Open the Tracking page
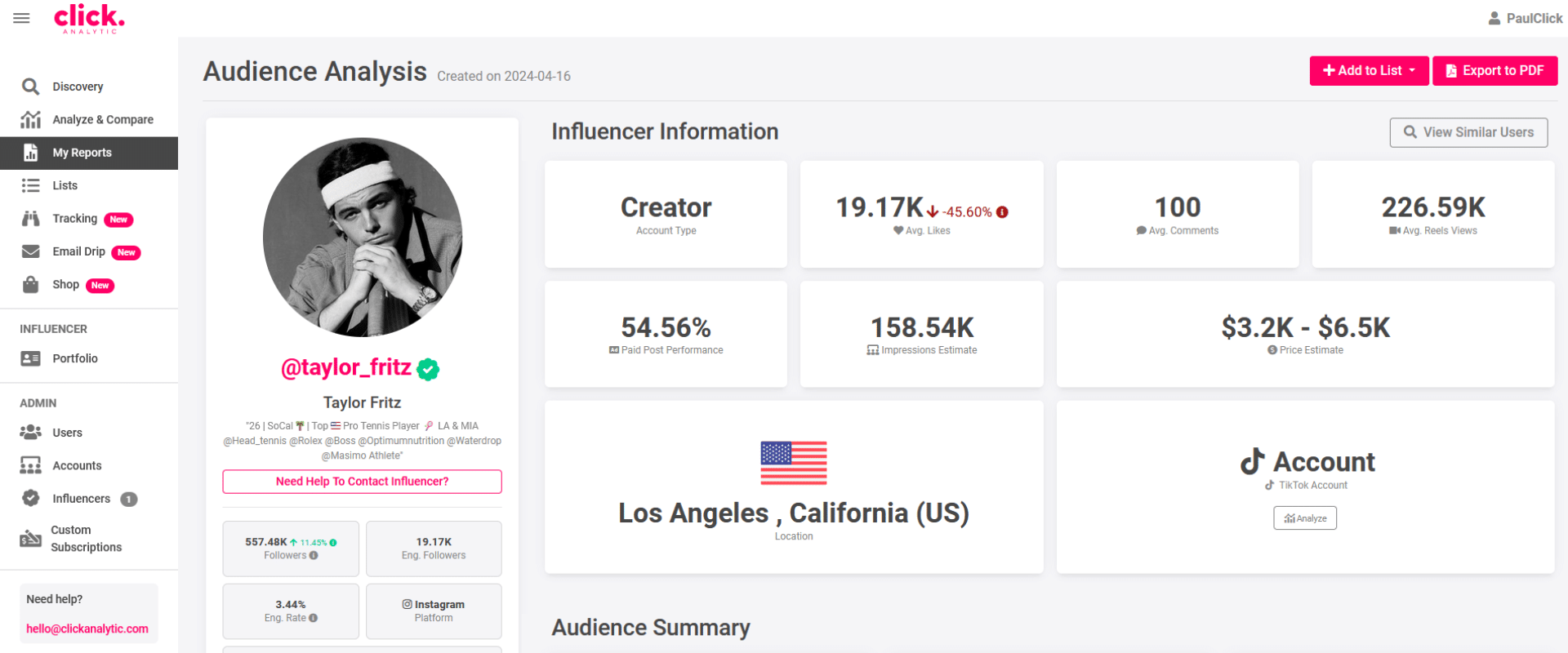The image size is (1568, 653). (x=74, y=219)
